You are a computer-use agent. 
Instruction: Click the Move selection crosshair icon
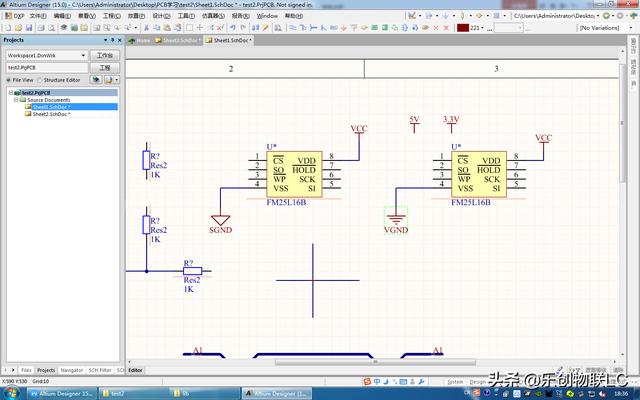click(x=200, y=28)
